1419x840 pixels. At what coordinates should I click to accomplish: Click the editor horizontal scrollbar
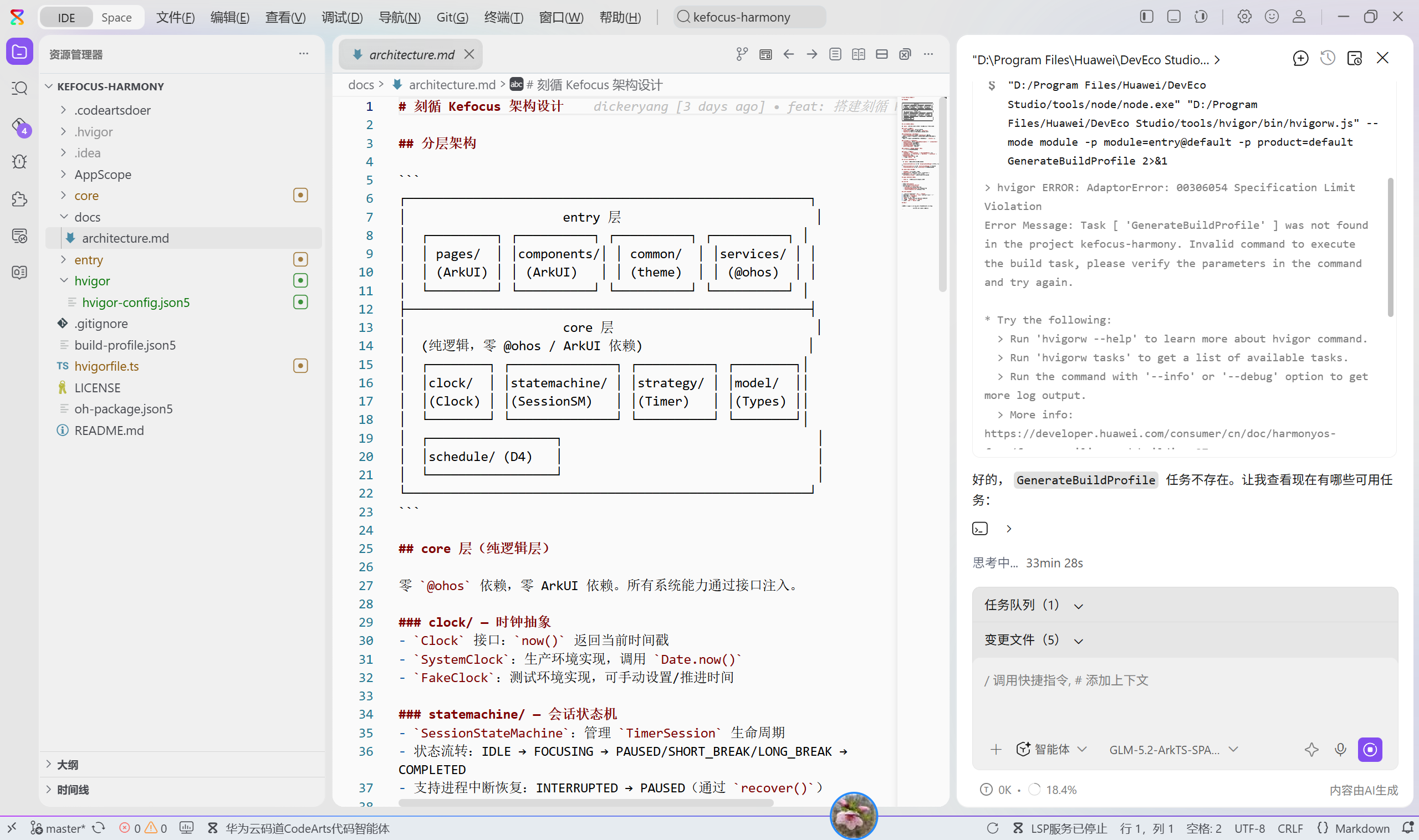(585, 803)
